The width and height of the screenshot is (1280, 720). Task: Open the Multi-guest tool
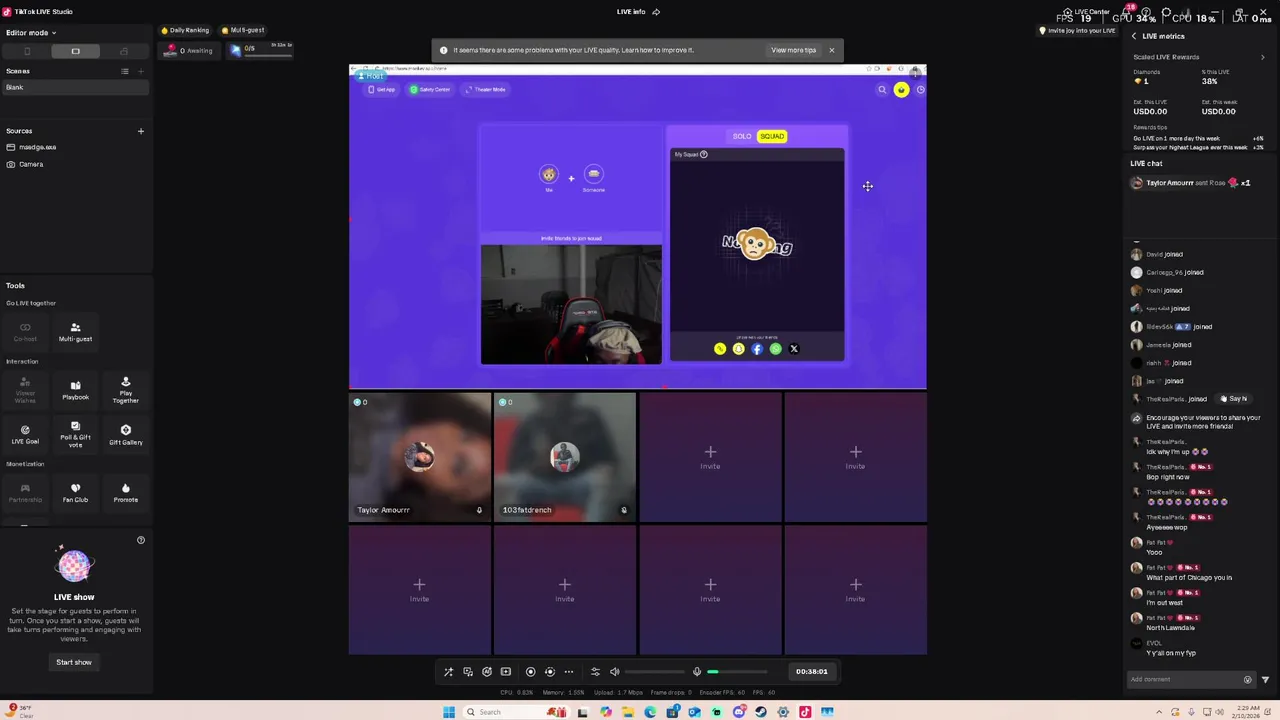point(75,332)
